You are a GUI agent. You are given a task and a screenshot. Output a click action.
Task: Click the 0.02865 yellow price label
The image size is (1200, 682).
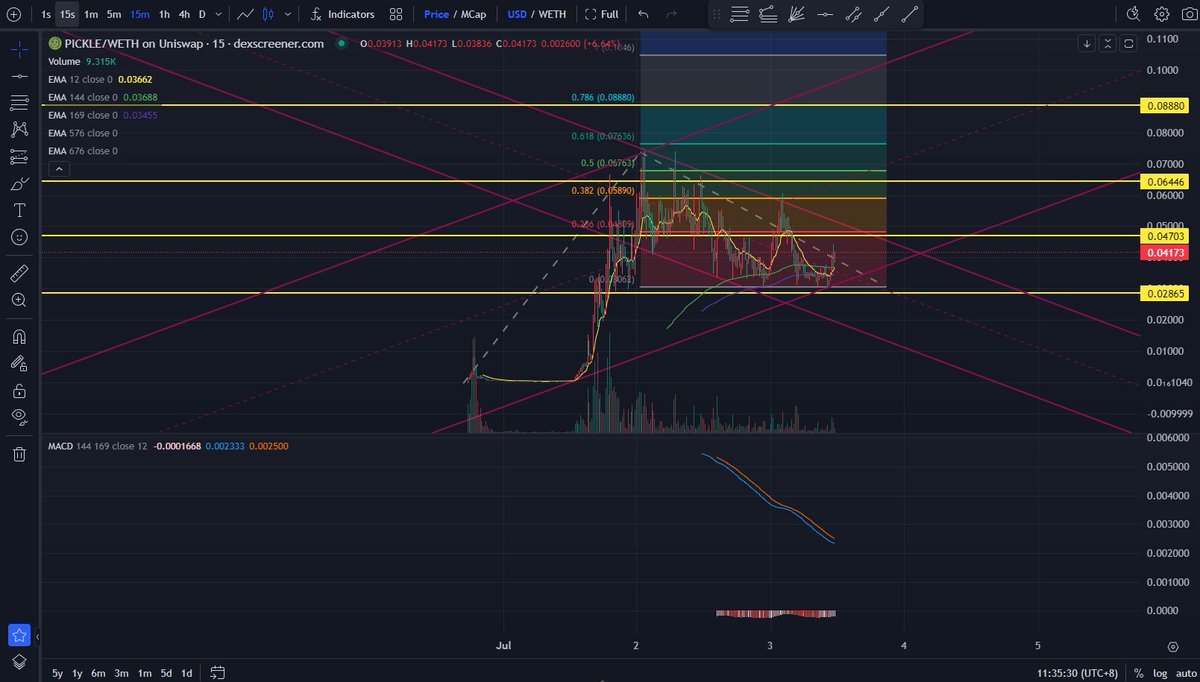pos(1163,292)
